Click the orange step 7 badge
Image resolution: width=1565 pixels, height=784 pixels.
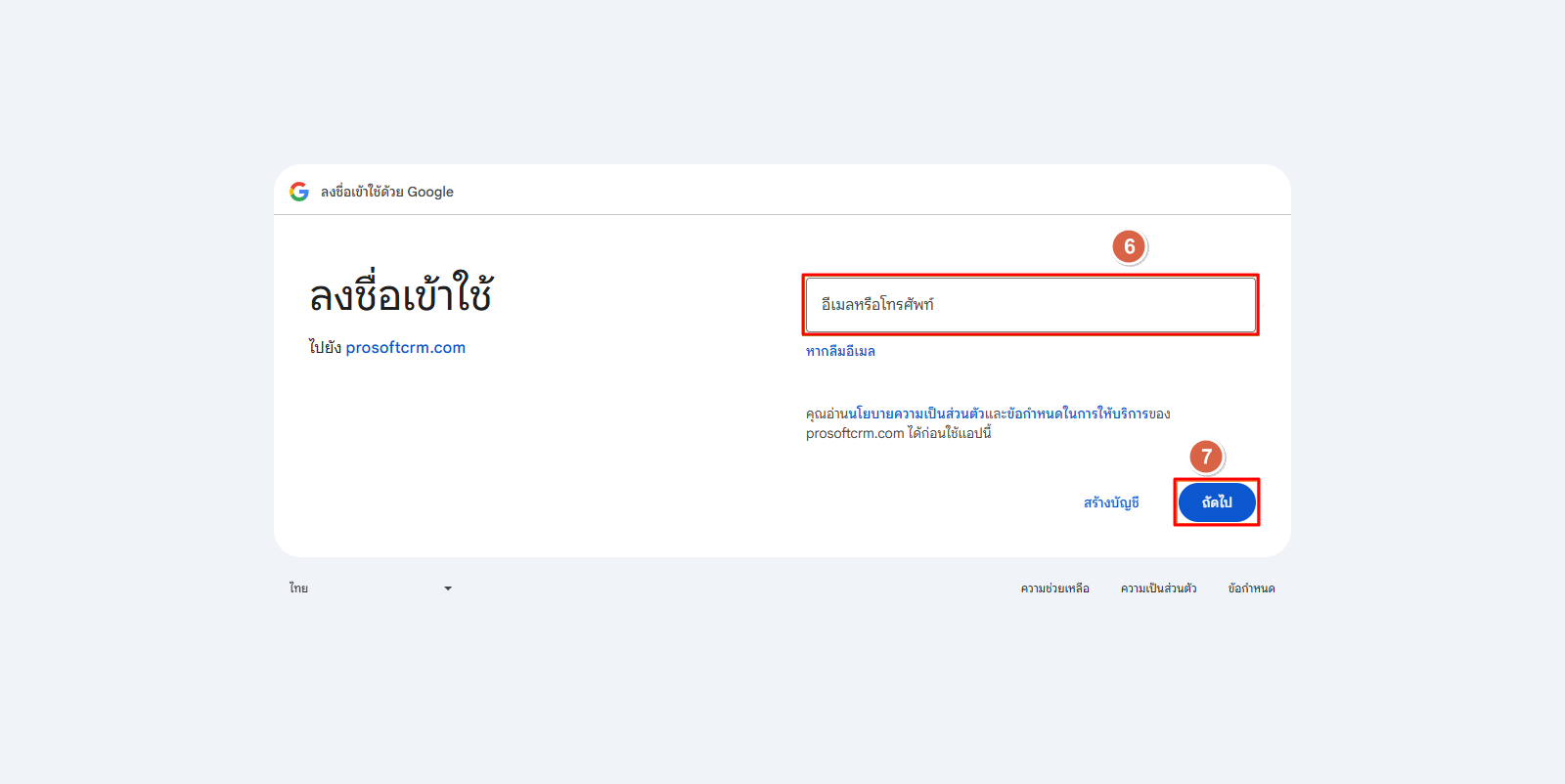click(x=1206, y=457)
